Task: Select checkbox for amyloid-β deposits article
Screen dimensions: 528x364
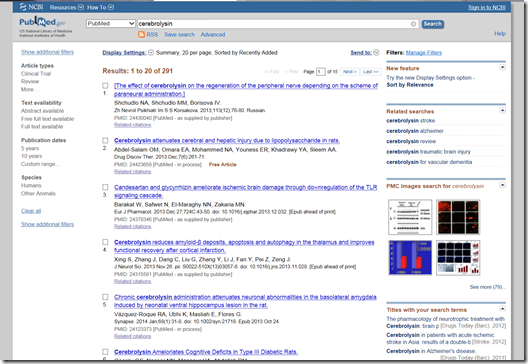Action: 105,242
